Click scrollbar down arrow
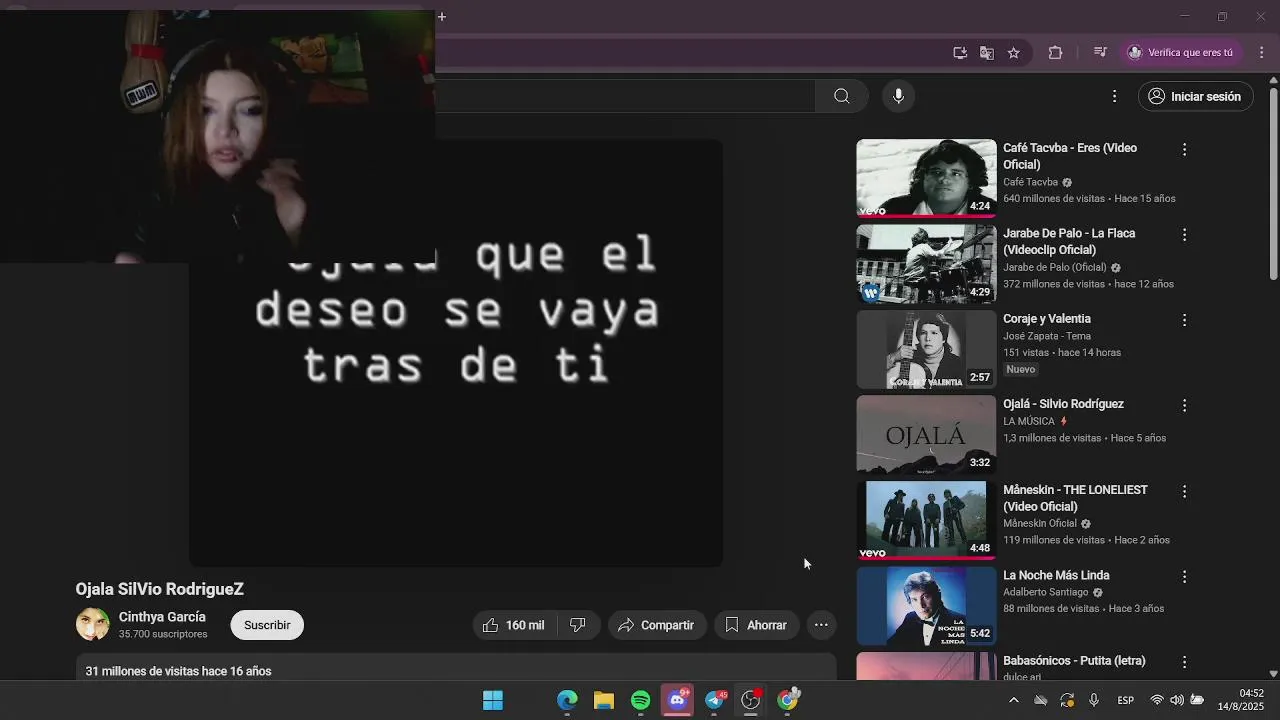This screenshot has width=1280, height=720. pyautogui.click(x=1273, y=674)
